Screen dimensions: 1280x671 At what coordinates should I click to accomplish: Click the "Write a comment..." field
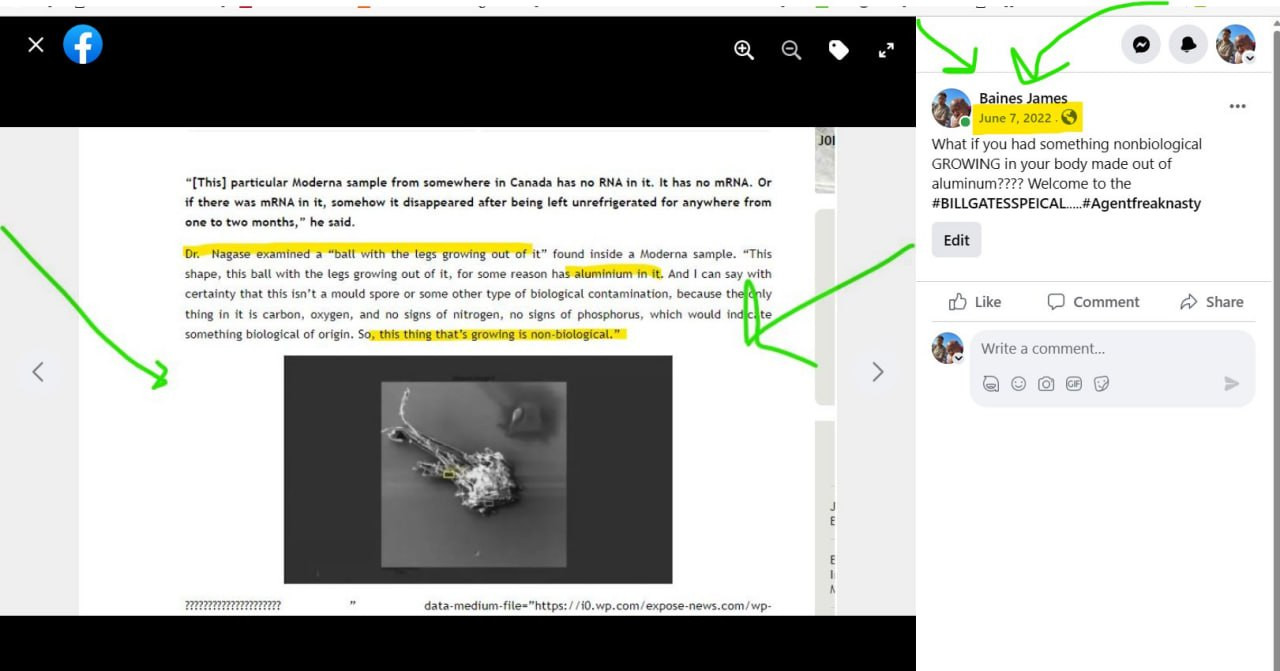(1100, 349)
